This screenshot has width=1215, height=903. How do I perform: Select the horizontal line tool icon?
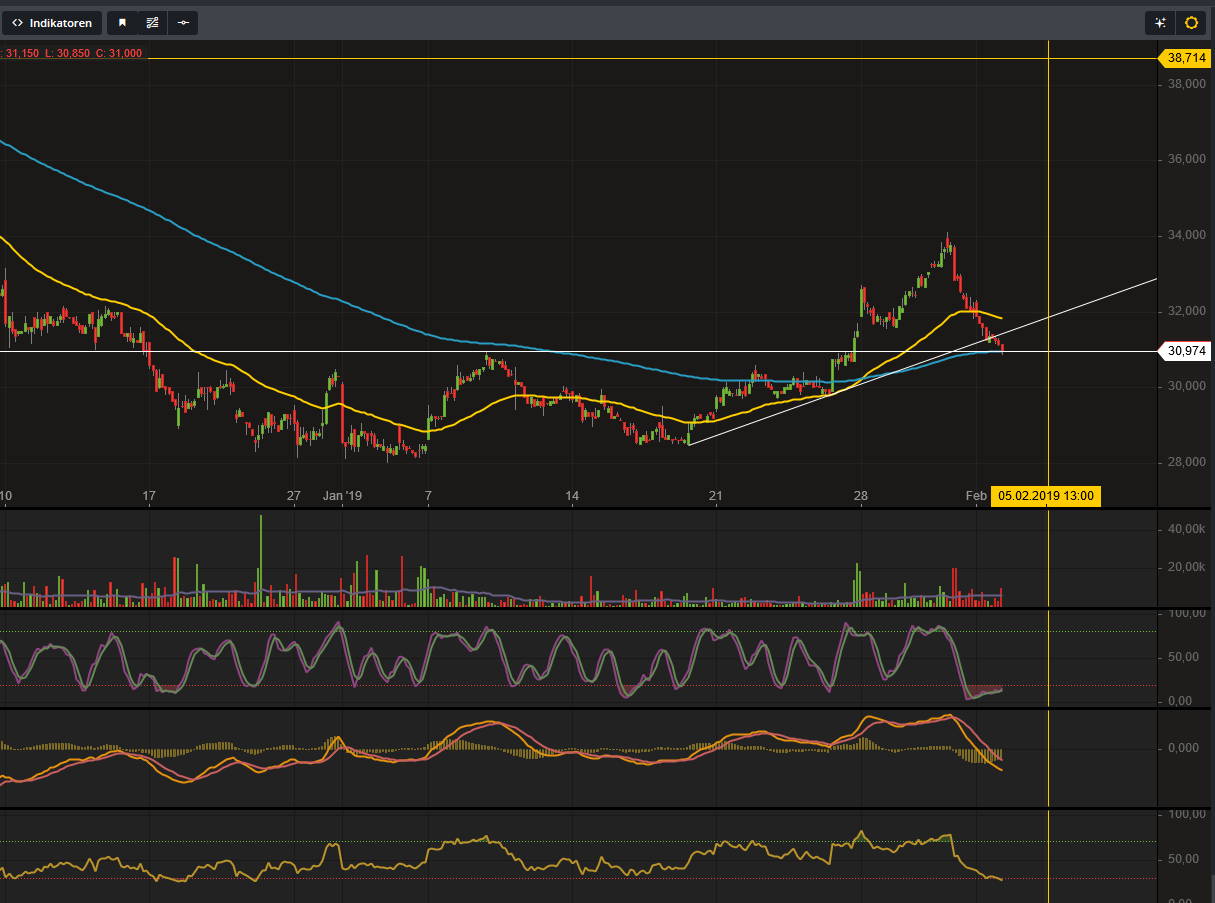click(183, 22)
